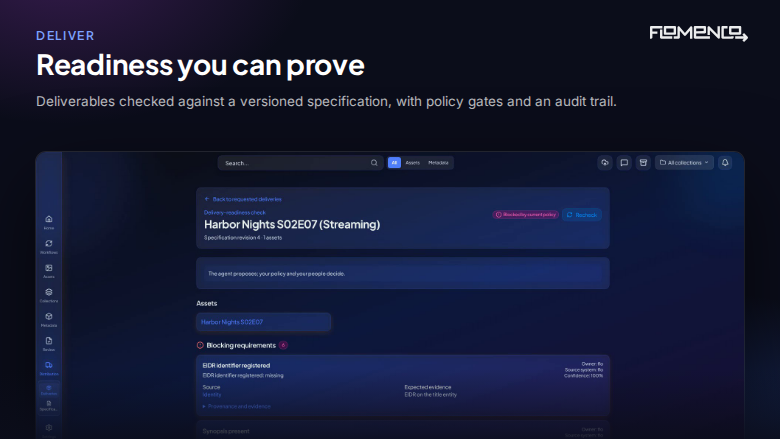780x439 pixels.
Task: Click the 'Synopsis present' requirement row
Action: click(402, 431)
